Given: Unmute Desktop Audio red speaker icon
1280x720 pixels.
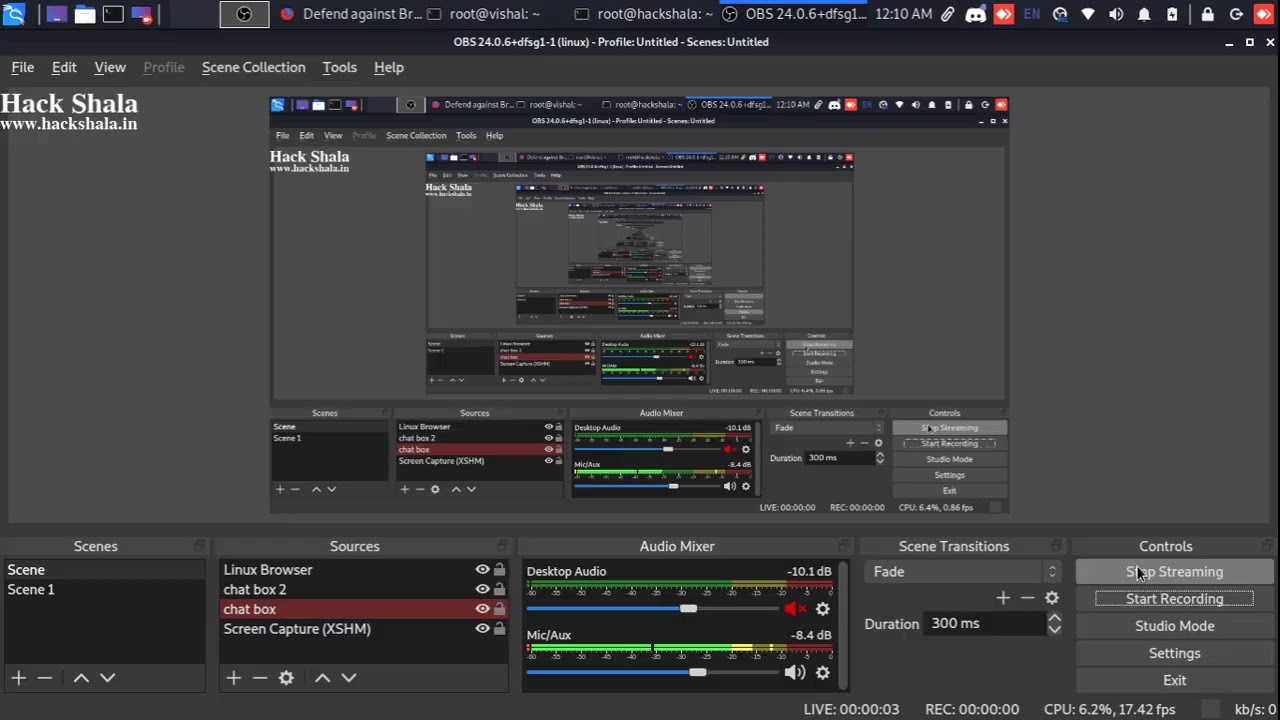Looking at the screenshot, I should click(796, 608).
